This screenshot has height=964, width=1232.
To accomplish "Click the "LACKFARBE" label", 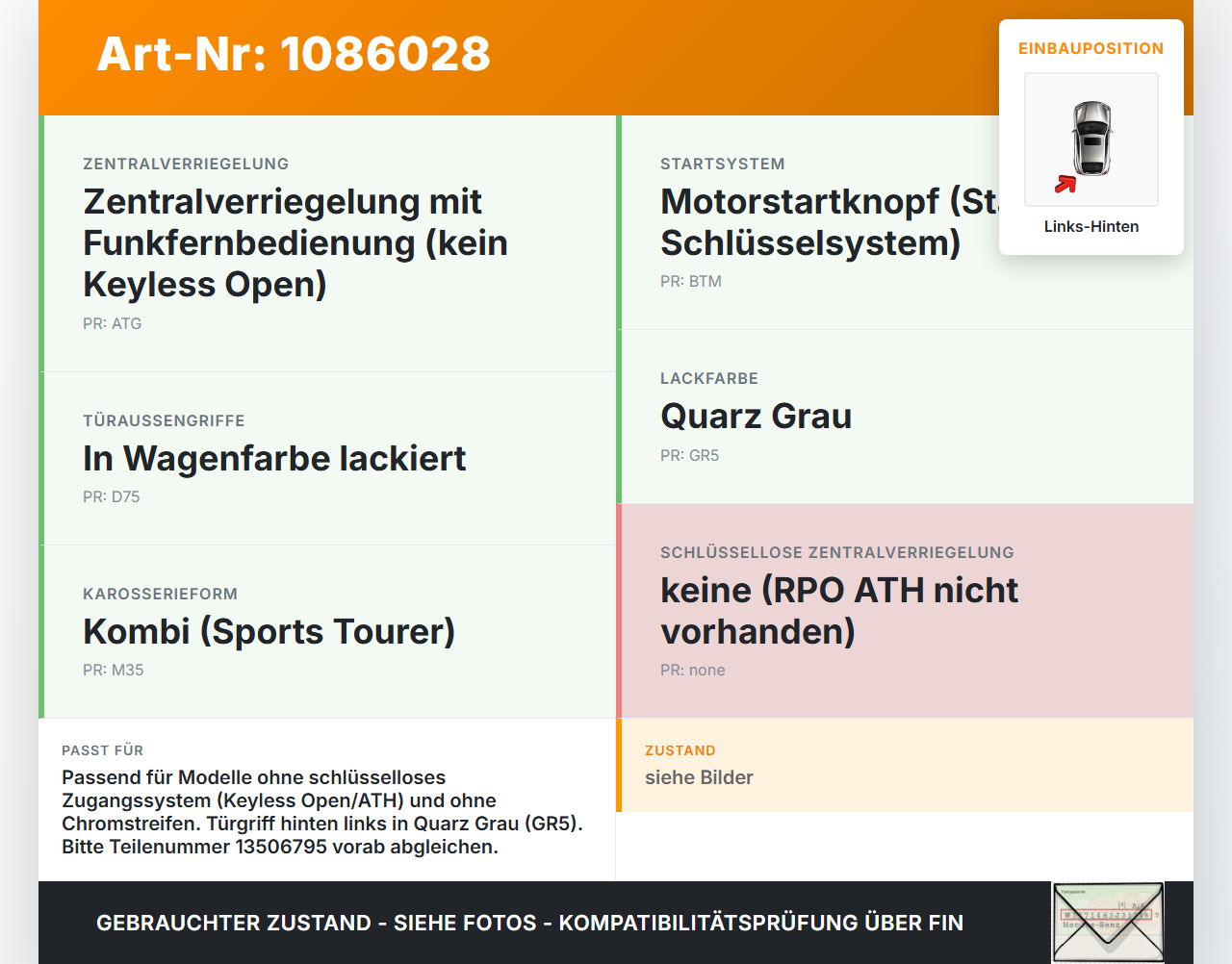I will (709, 378).
